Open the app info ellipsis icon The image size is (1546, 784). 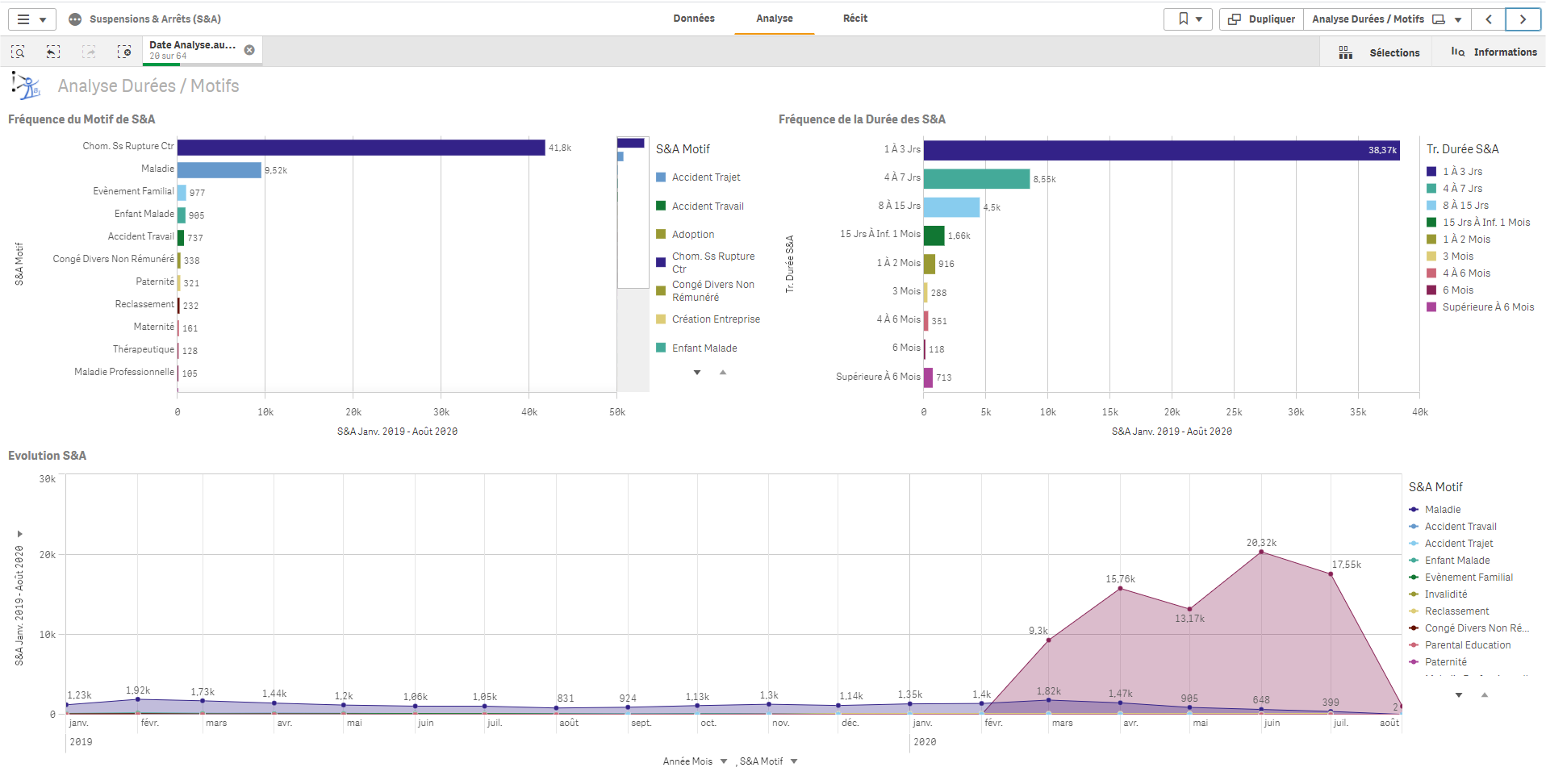coord(75,19)
